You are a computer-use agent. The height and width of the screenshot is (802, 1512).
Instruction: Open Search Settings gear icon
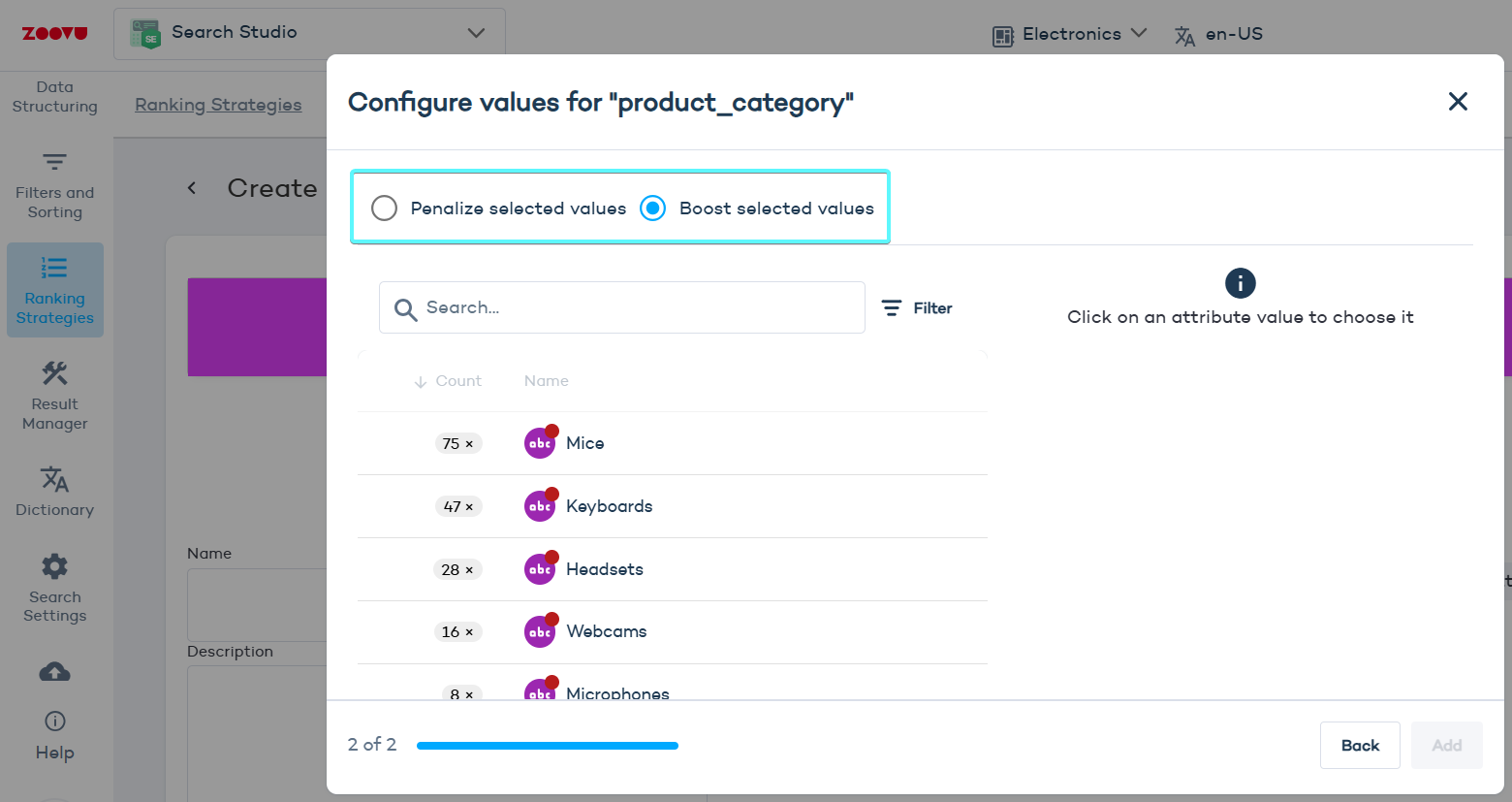(x=54, y=566)
